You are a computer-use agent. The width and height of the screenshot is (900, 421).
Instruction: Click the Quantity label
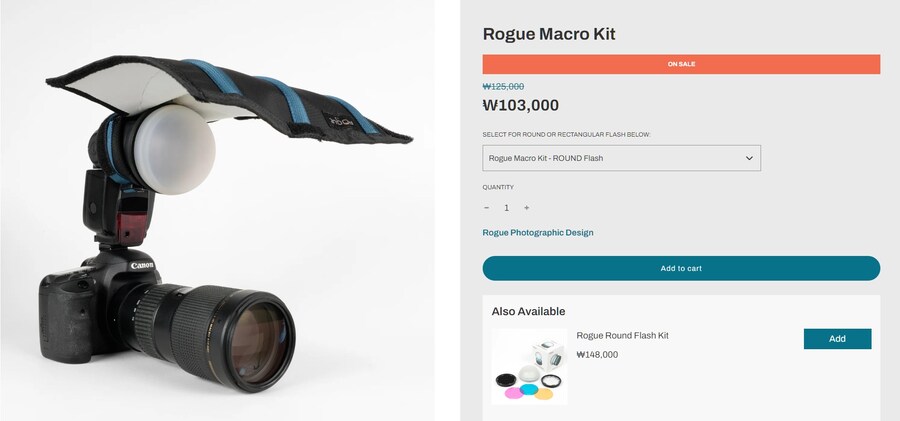498,187
